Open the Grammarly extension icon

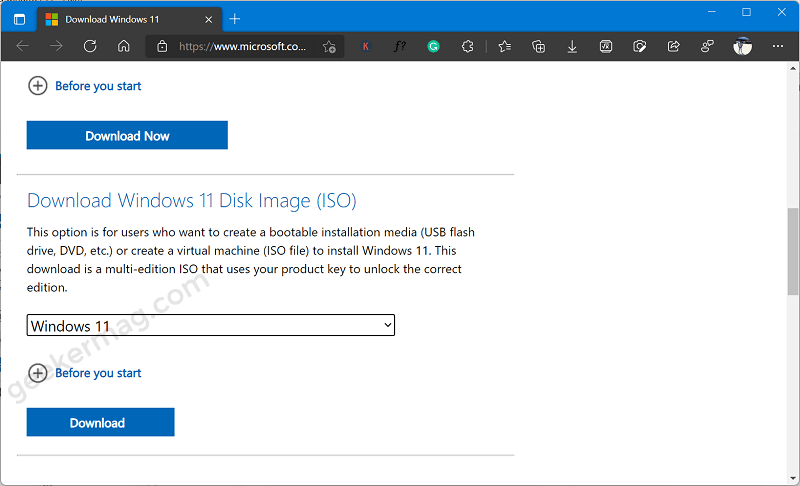click(434, 46)
